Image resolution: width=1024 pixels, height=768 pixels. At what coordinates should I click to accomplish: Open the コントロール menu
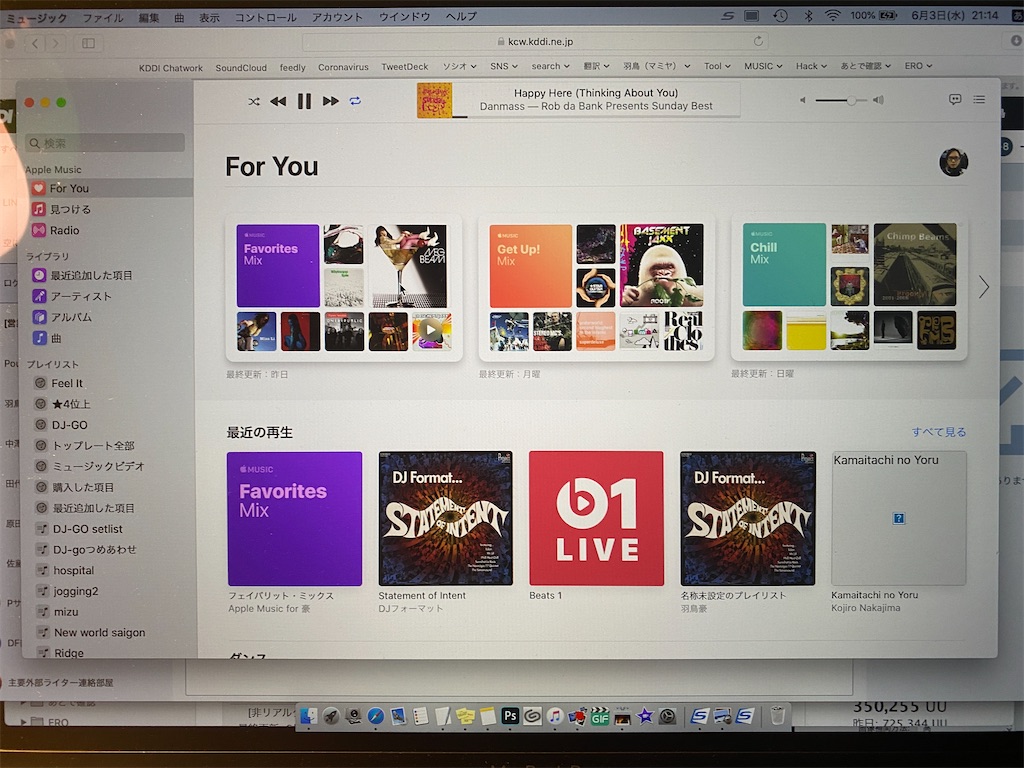(265, 17)
